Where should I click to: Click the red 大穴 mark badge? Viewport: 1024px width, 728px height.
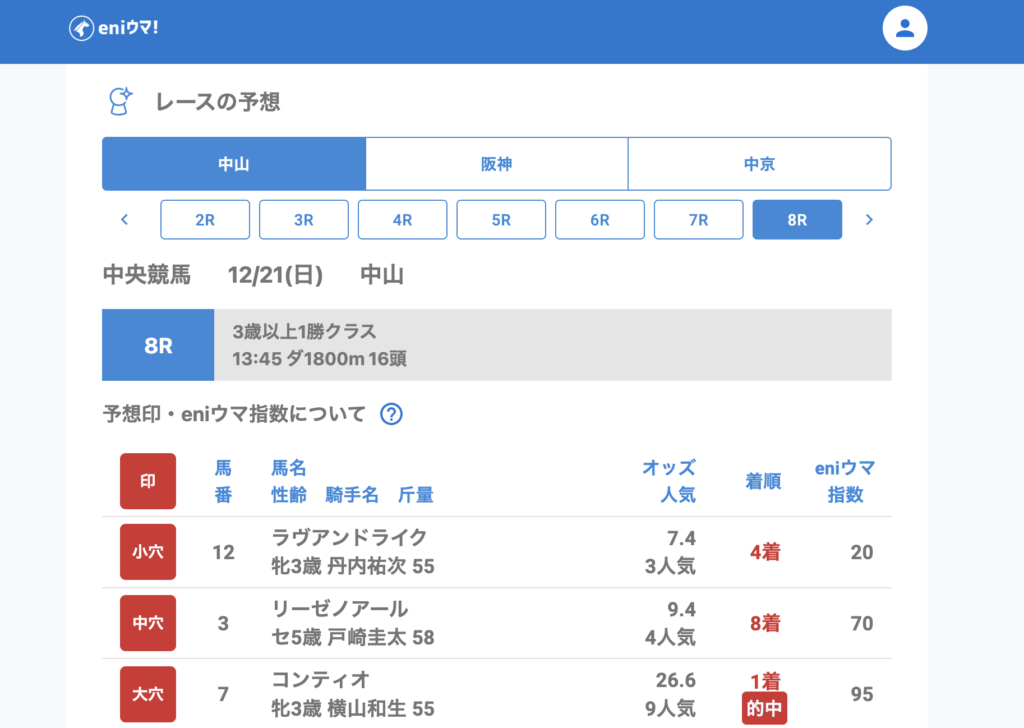coord(148,694)
